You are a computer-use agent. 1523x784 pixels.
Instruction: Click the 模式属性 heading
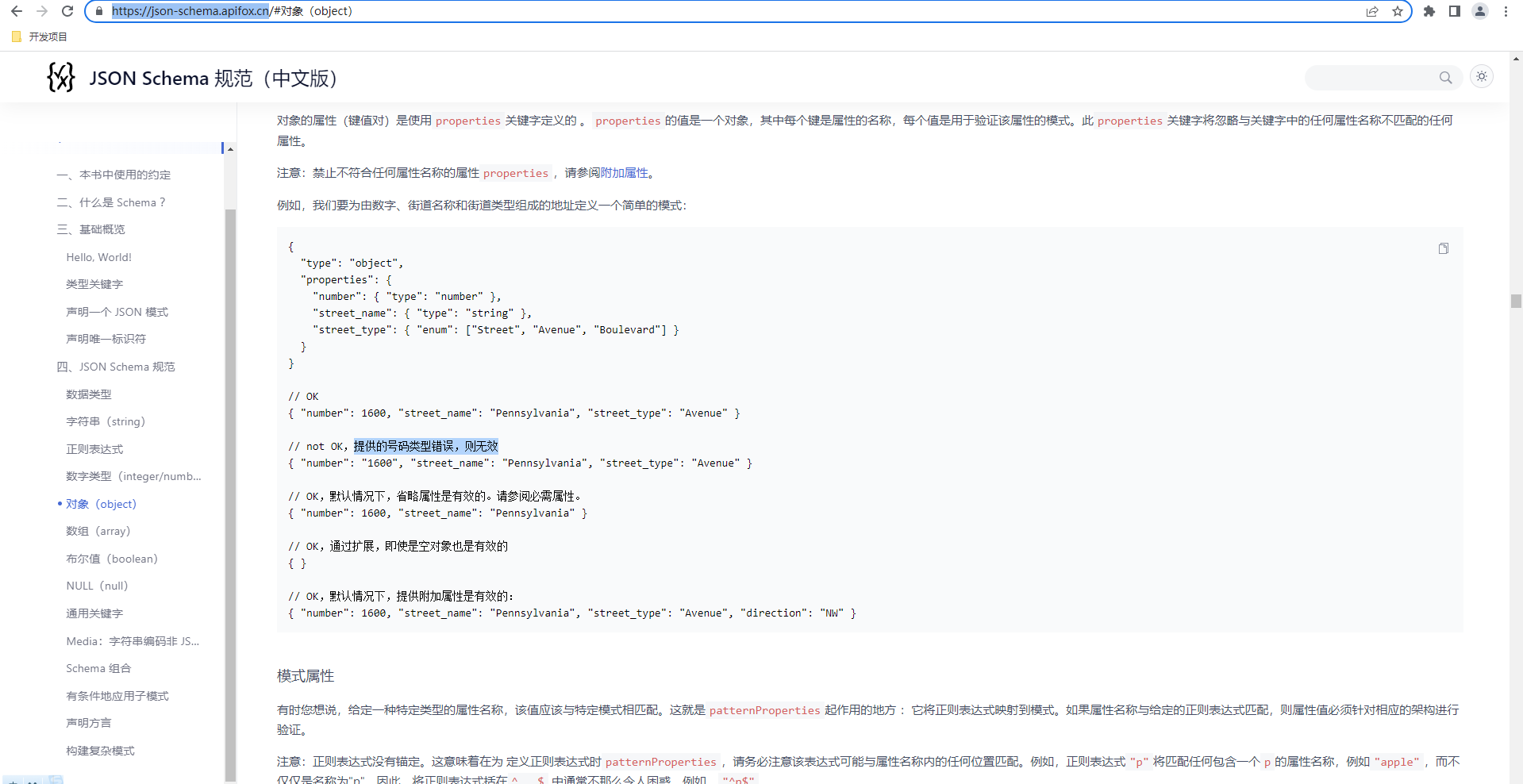[x=306, y=676]
